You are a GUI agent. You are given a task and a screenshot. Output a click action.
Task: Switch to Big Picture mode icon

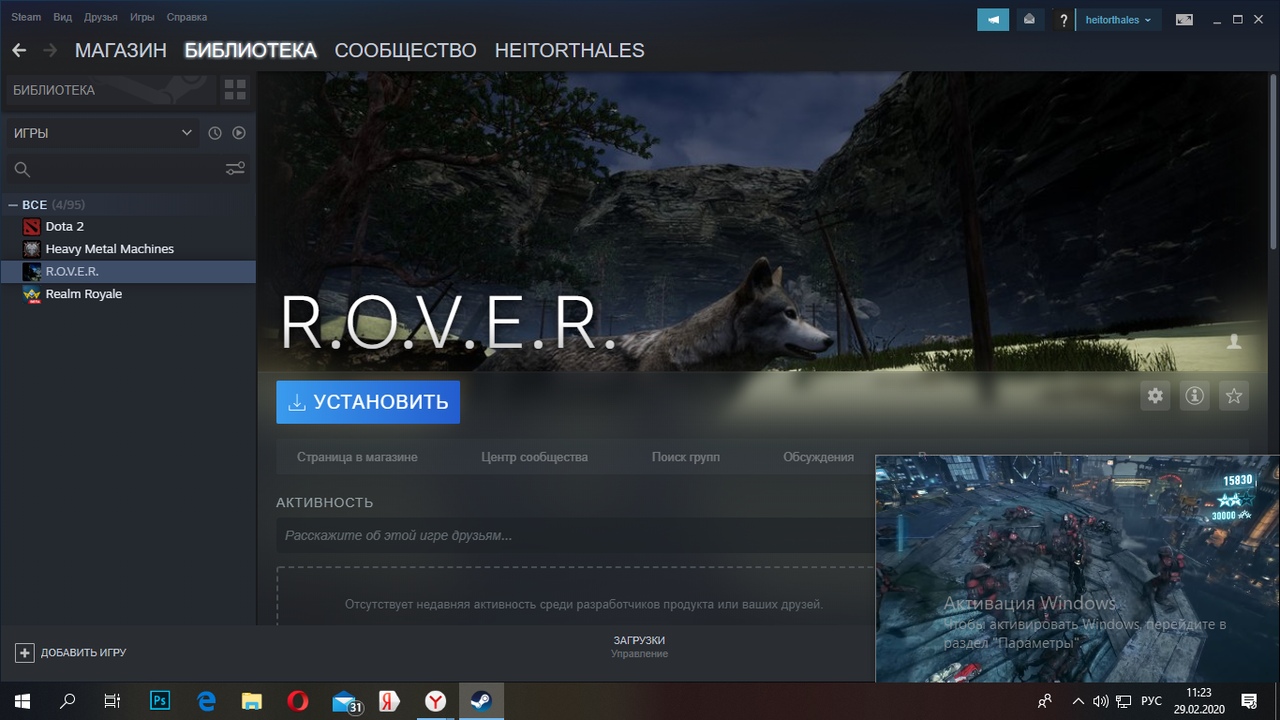click(x=1184, y=19)
